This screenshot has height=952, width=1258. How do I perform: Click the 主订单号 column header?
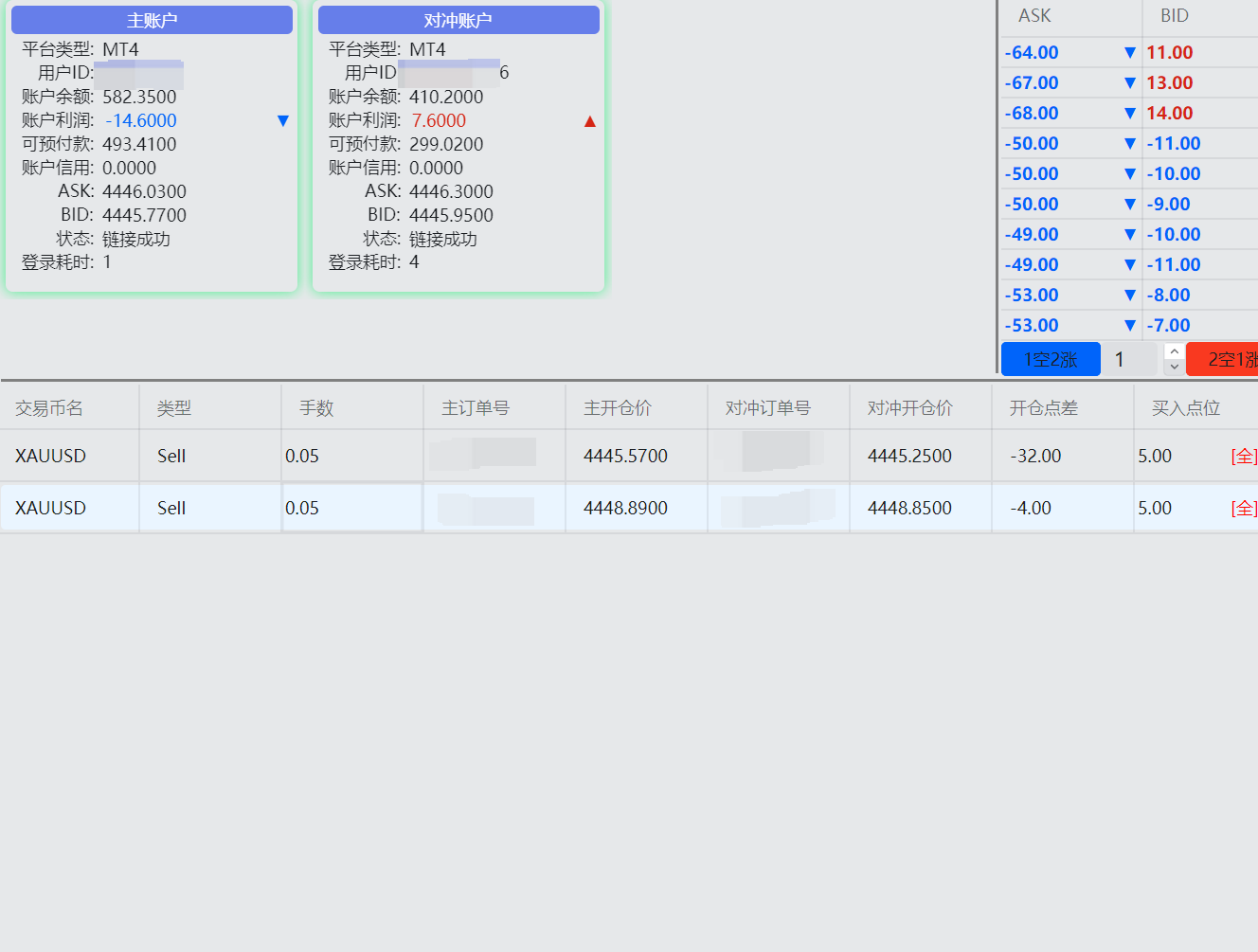pos(476,408)
